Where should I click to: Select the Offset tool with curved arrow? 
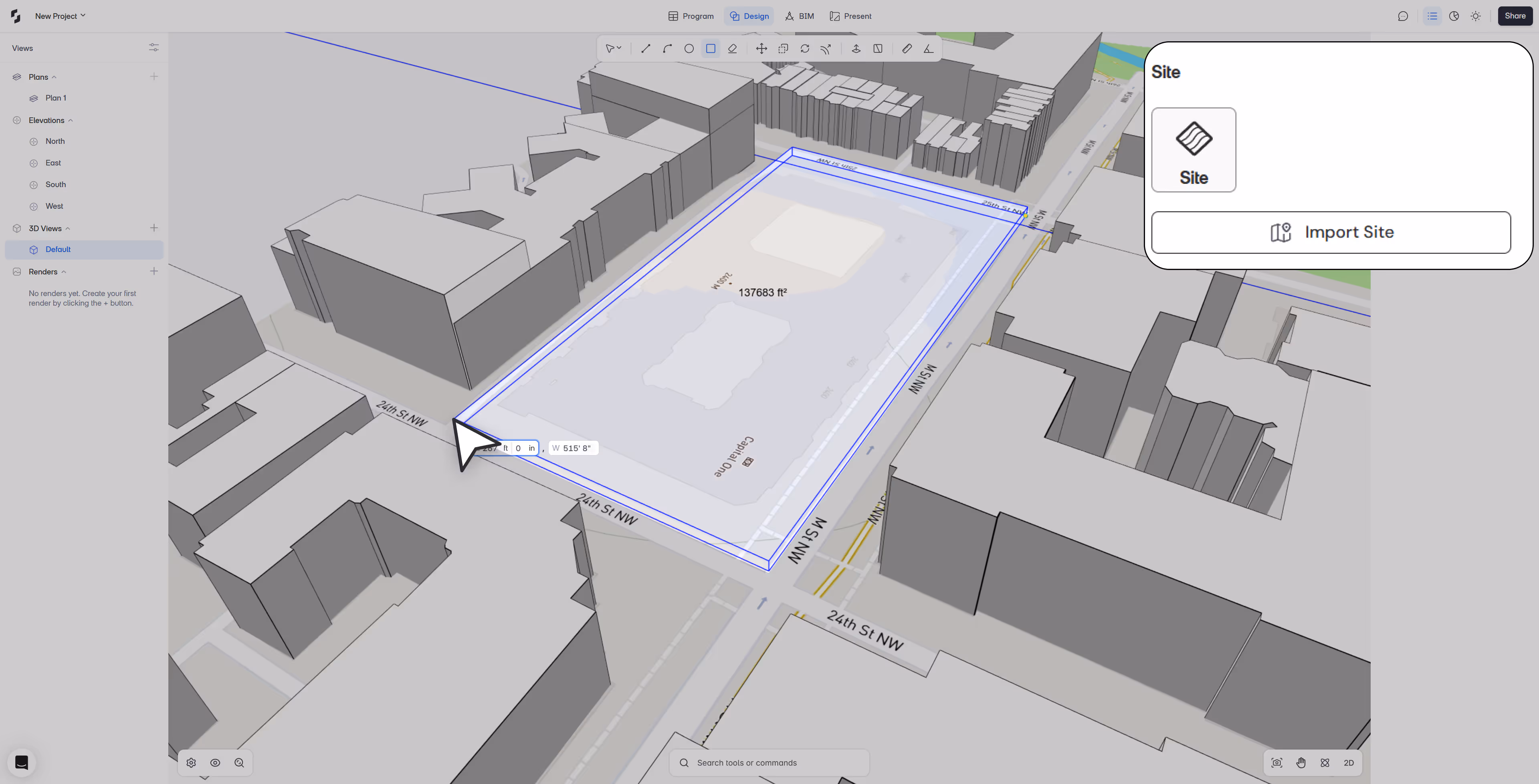click(x=826, y=49)
